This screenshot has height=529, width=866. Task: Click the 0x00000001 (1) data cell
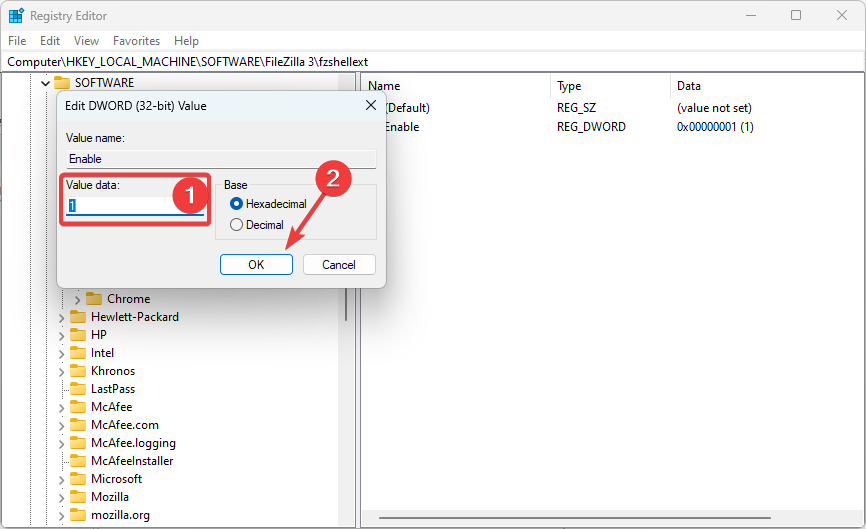pyautogui.click(x=715, y=127)
